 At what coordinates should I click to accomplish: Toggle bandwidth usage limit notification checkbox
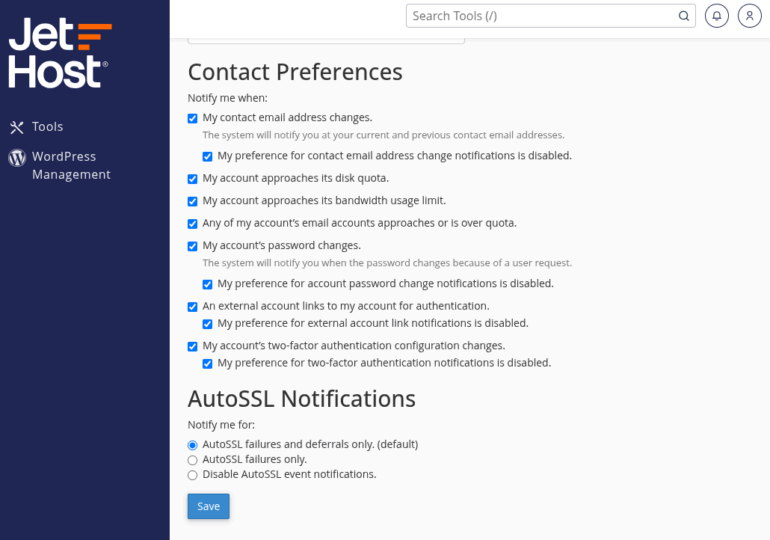pos(193,201)
